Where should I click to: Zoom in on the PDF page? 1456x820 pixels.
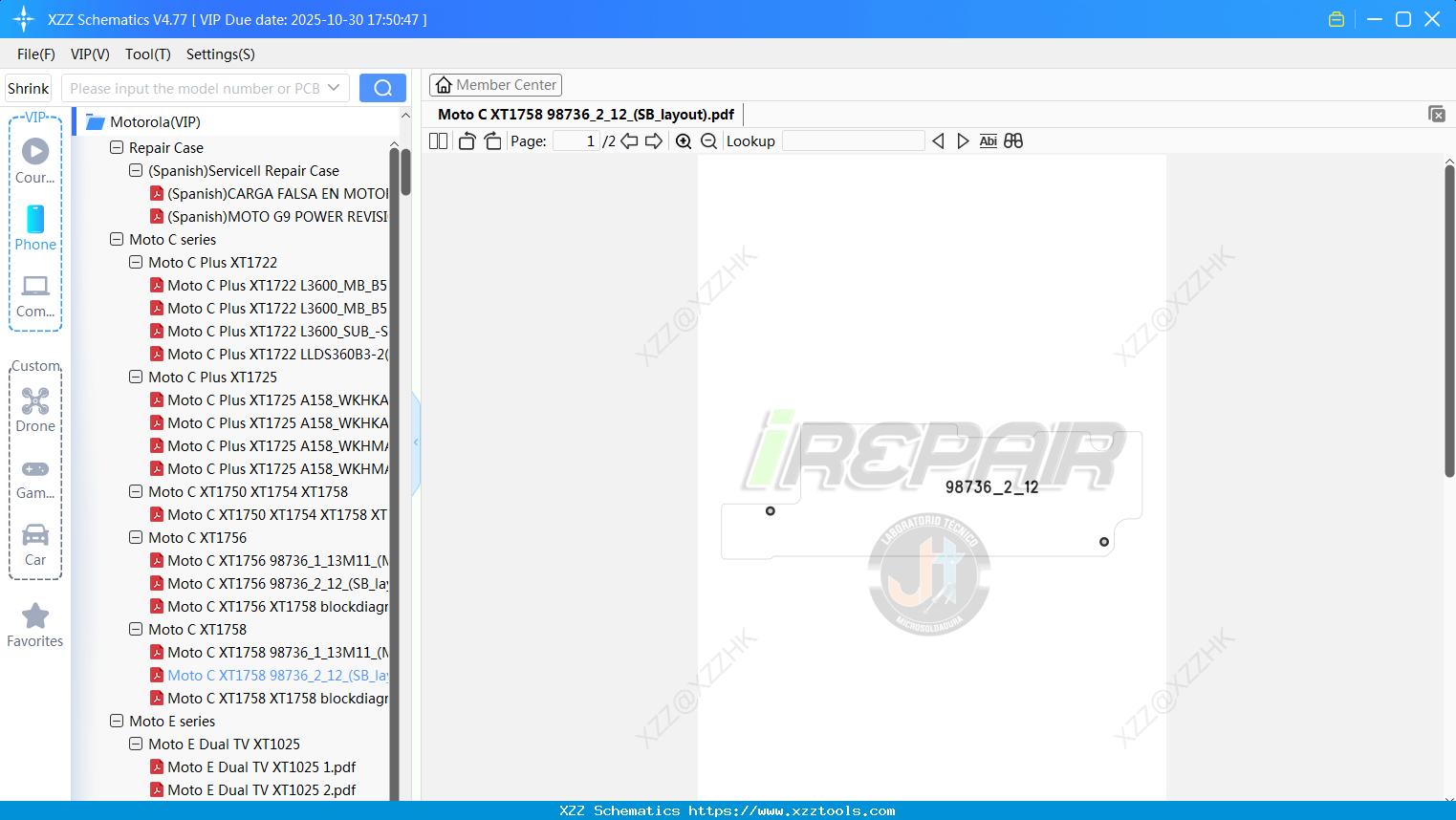point(684,140)
